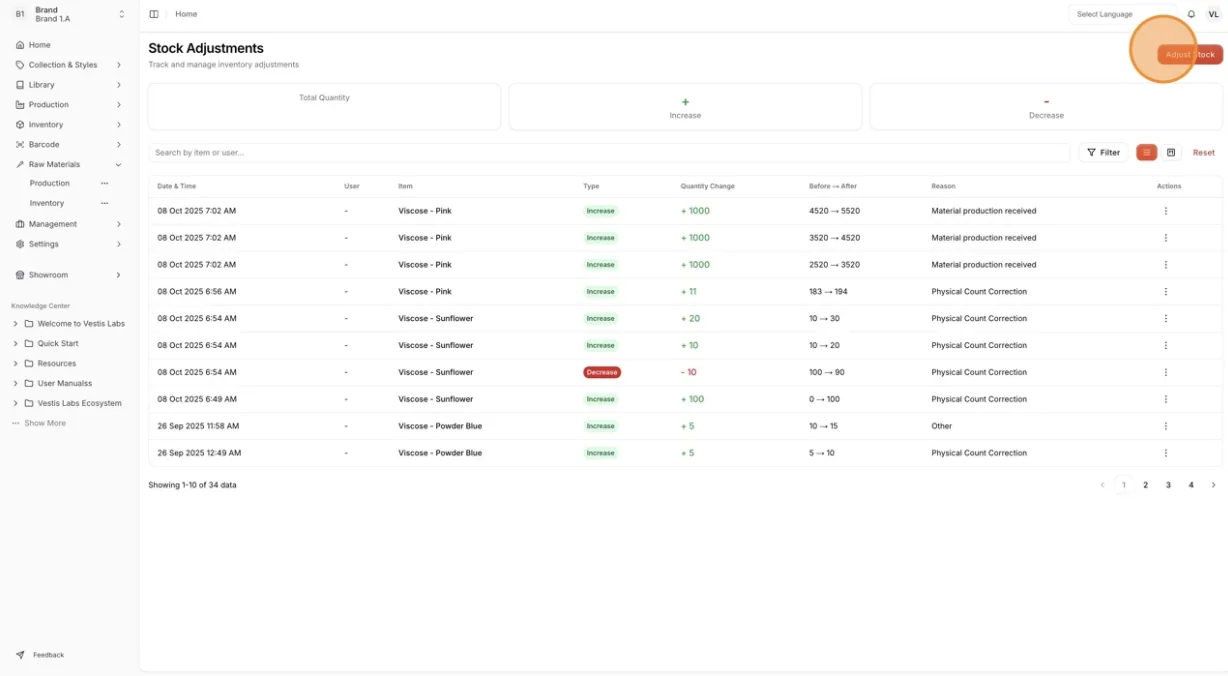Click the Barcode icon in sidebar

pyautogui.click(x=20, y=145)
